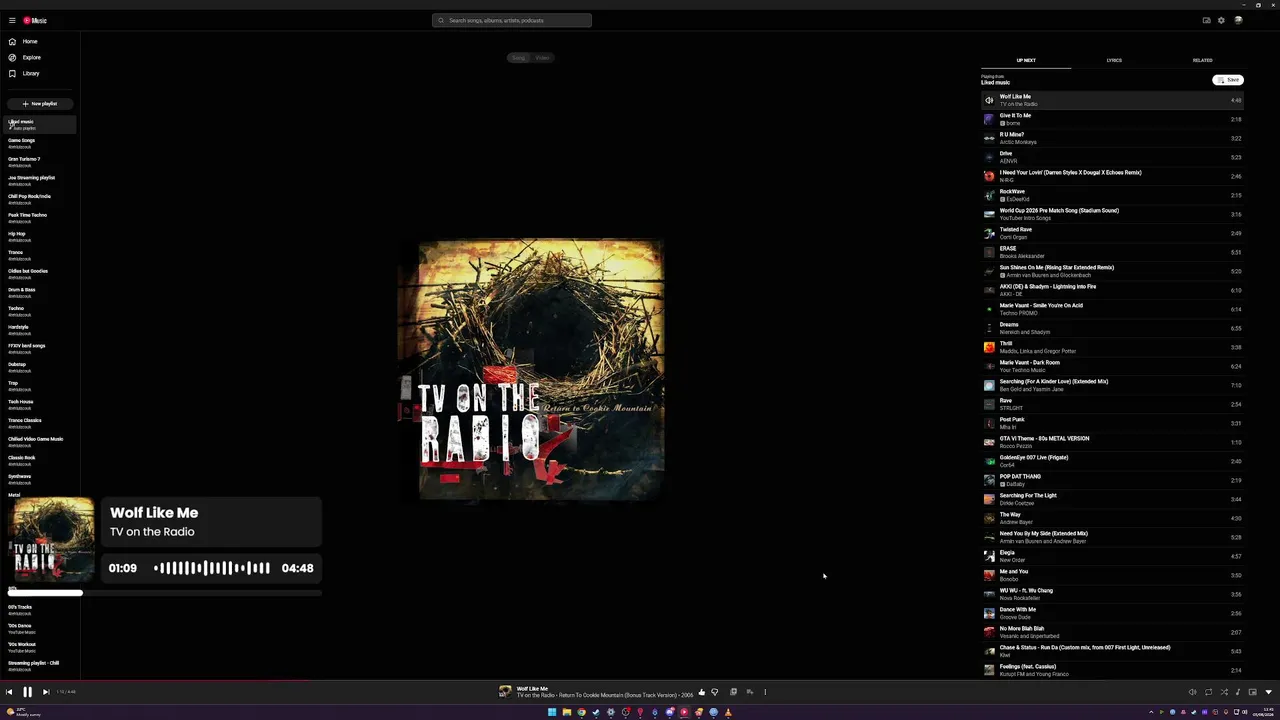Open the Gran Turismo 7 playlist

coord(40,162)
